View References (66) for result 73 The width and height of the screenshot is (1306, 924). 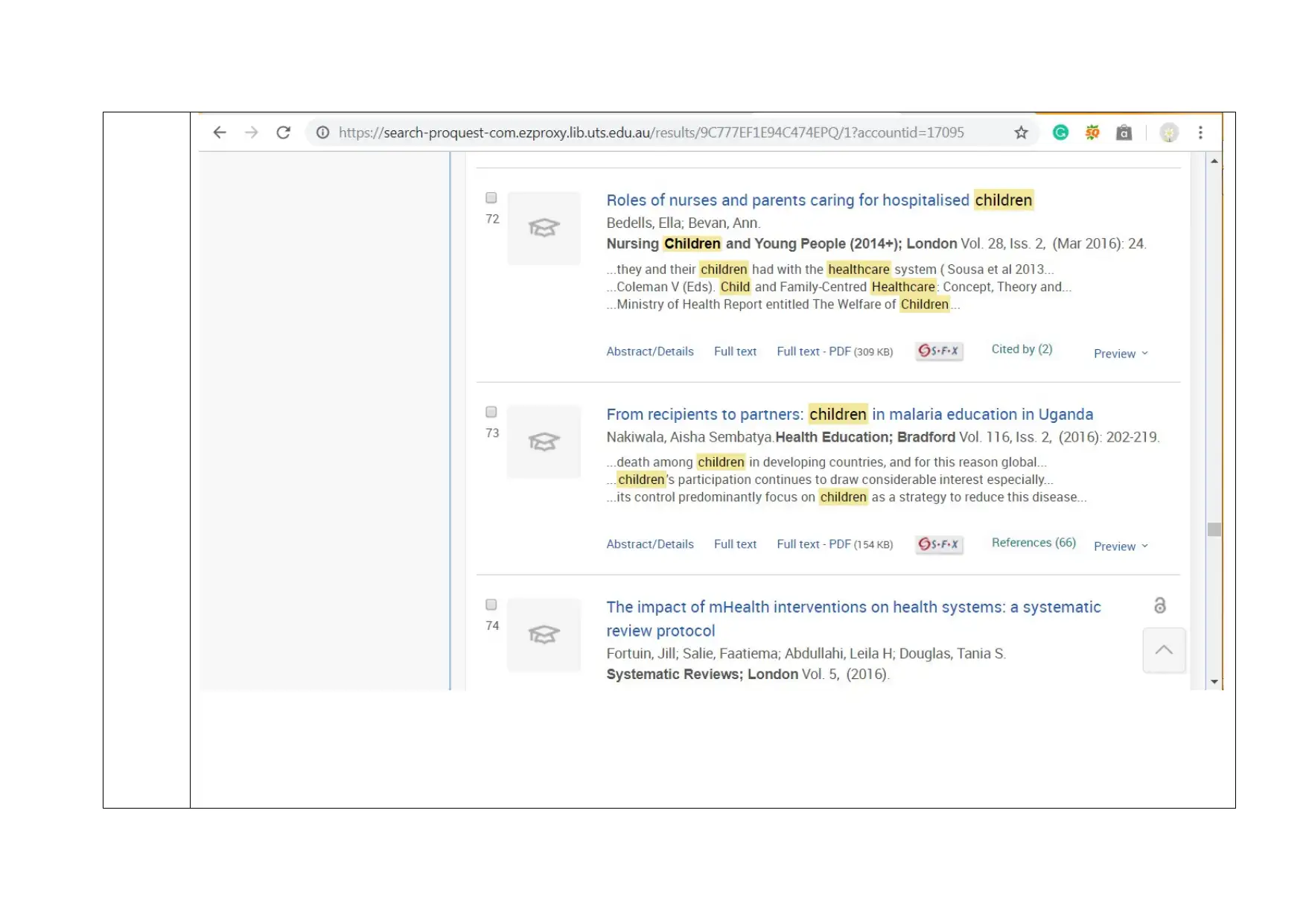click(1033, 543)
